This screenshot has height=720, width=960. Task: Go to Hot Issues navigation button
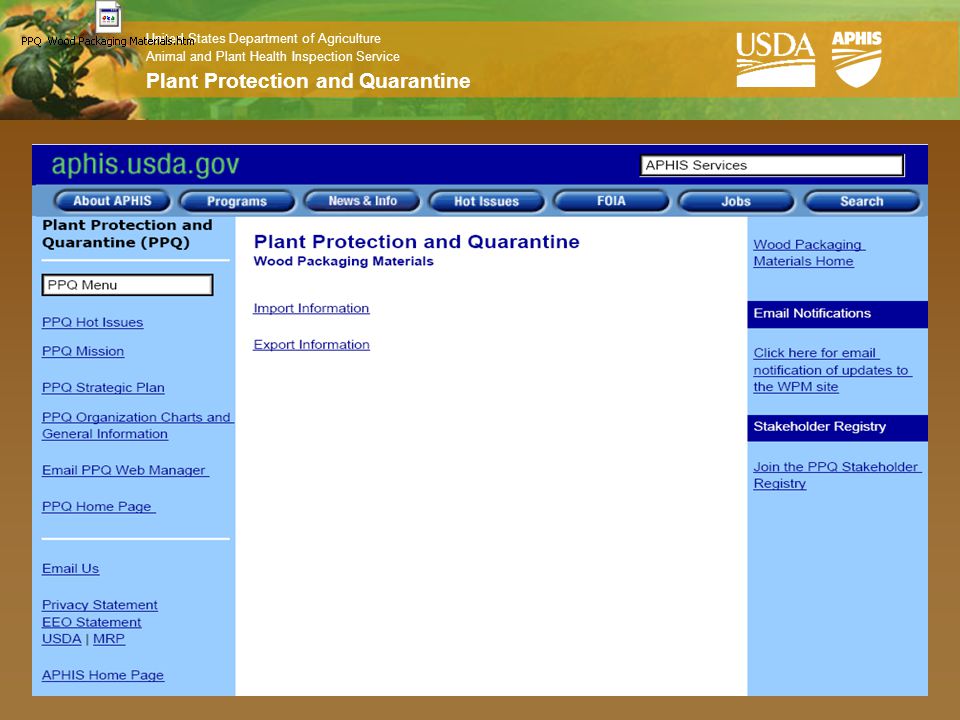pyautogui.click(x=487, y=201)
